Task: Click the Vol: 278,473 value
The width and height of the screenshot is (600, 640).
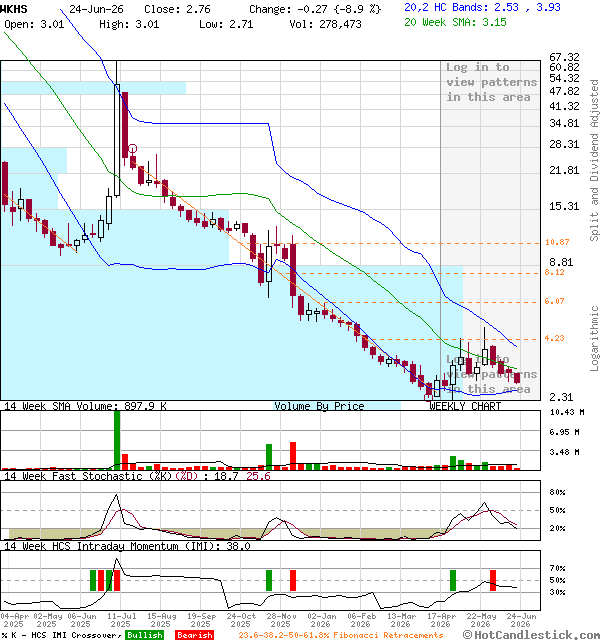Action: coord(325,24)
